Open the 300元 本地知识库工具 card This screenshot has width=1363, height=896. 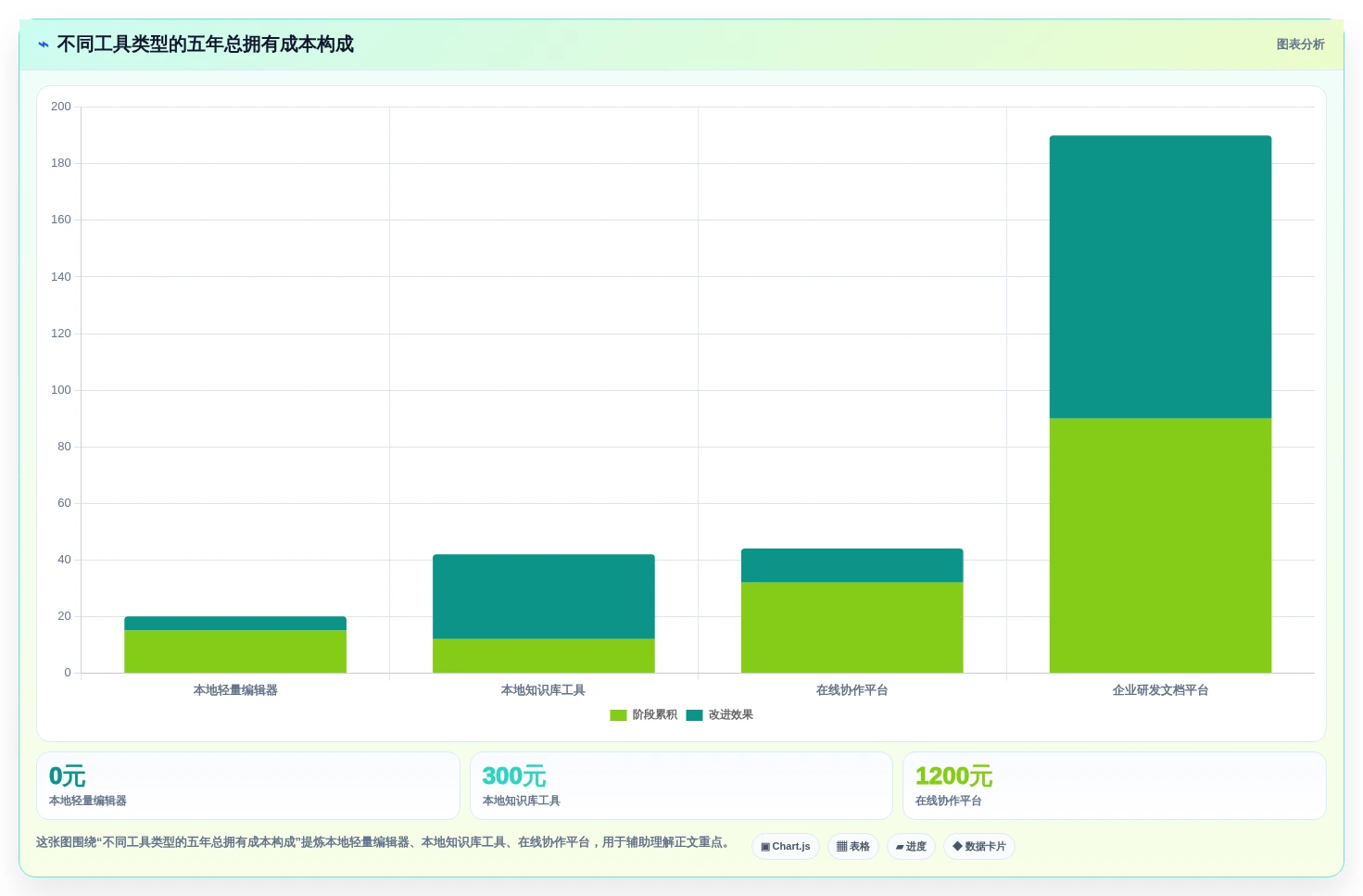coord(681,786)
